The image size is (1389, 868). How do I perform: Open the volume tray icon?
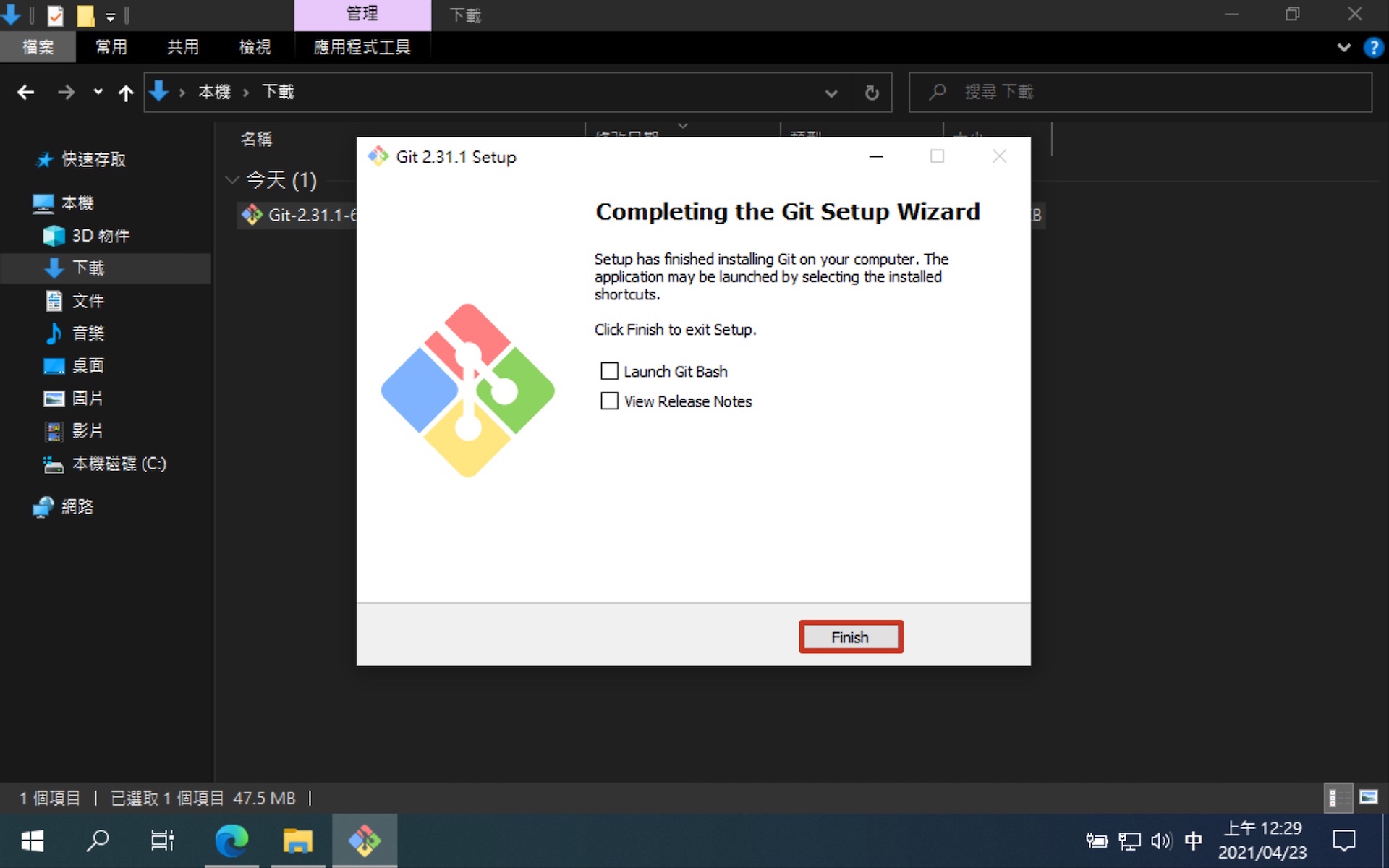(x=1161, y=841)
